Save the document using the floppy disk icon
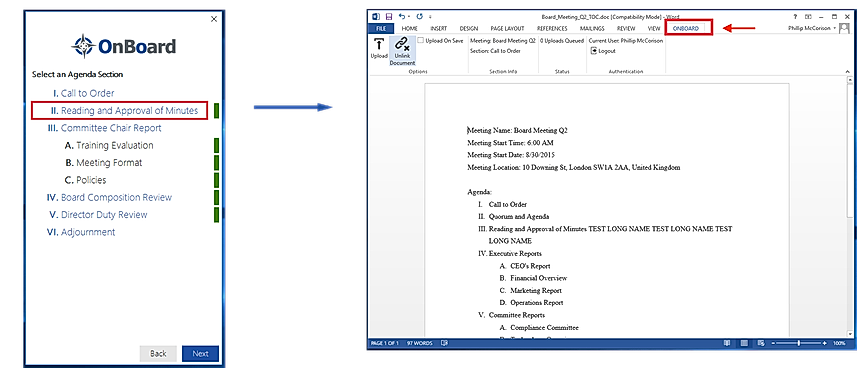This screenshot has height=368, width=857. point(389,17)
